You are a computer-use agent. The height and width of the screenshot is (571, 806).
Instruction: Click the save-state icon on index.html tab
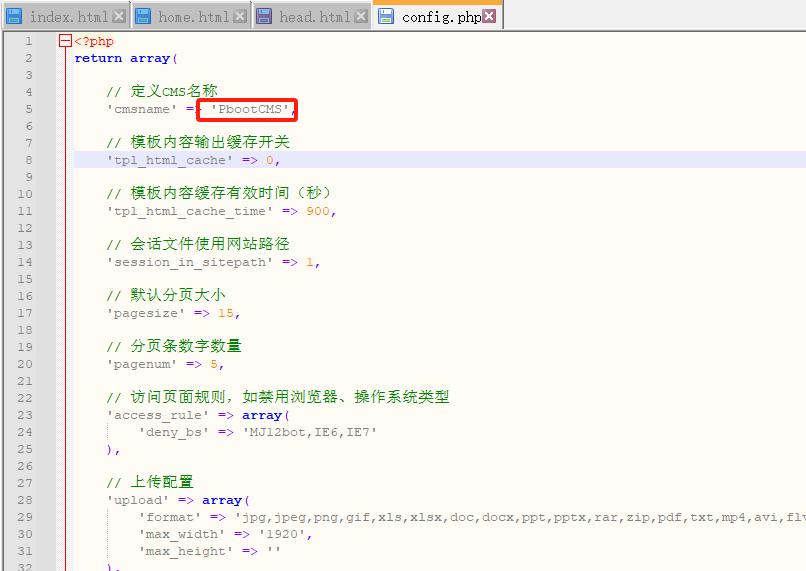tap(15, 16)
